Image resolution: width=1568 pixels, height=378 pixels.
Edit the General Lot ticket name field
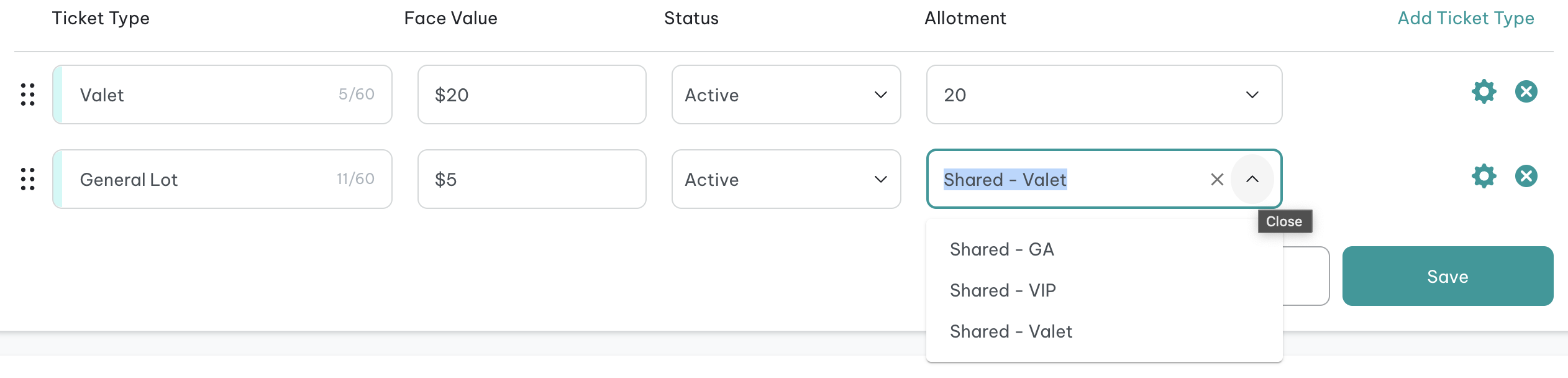[x=222, y=179]
